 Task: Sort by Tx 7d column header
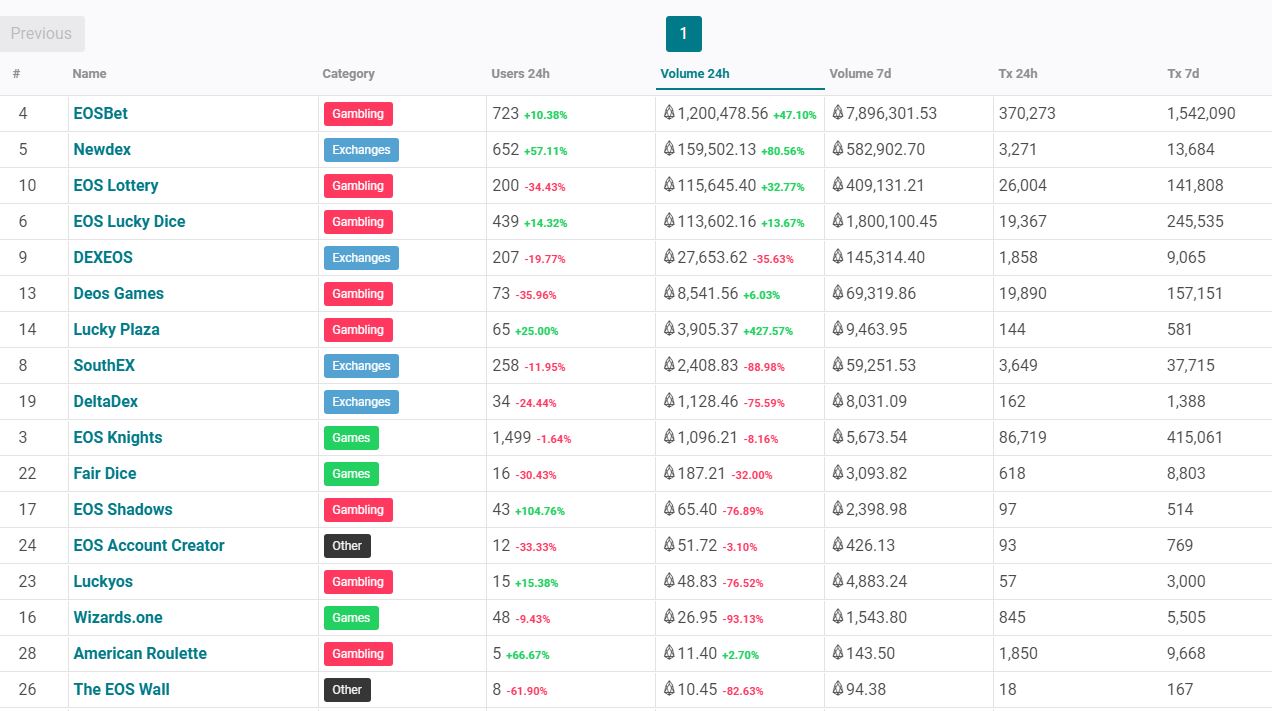point(1183,74)
